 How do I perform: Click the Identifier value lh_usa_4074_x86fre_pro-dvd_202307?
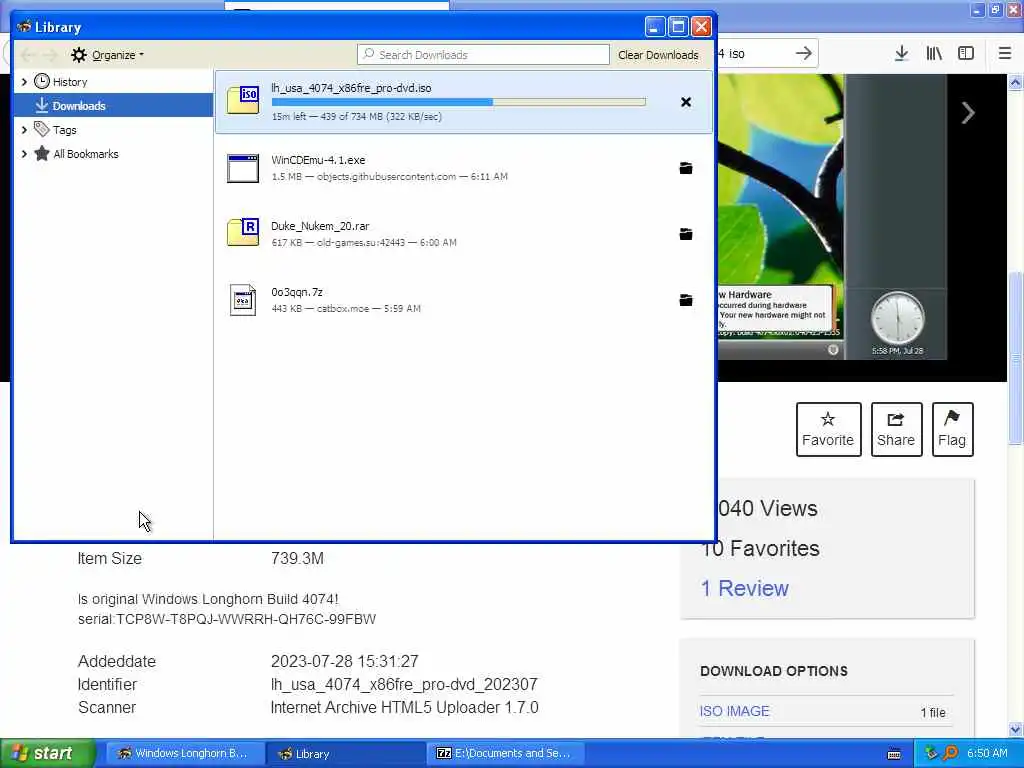tap(404, 684)
